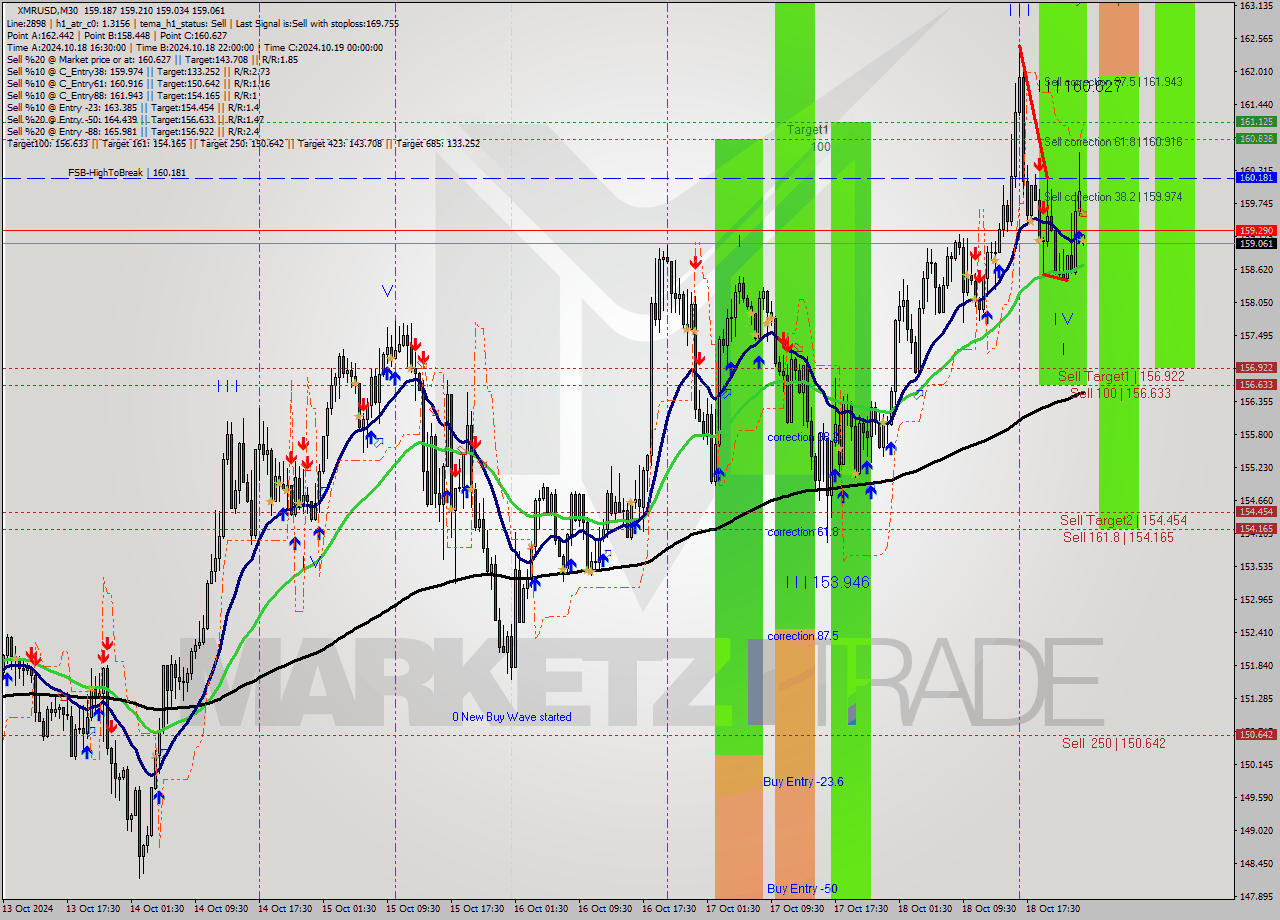1280x920 pixels.
Task: Select the 17 Oct 01:30 time label
Action: click(734, 909)
